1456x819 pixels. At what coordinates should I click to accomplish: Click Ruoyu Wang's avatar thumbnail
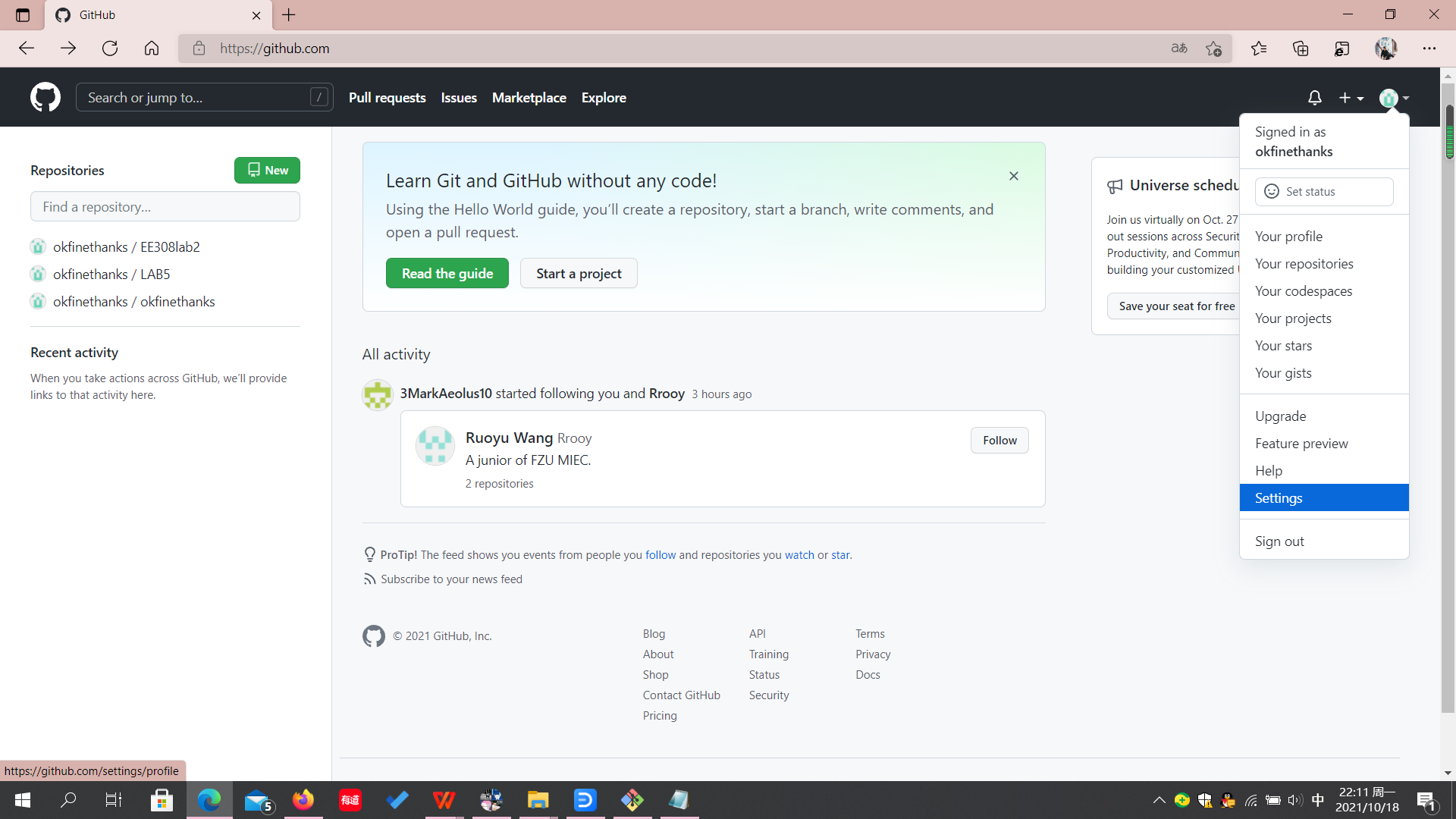click(435, 446)
